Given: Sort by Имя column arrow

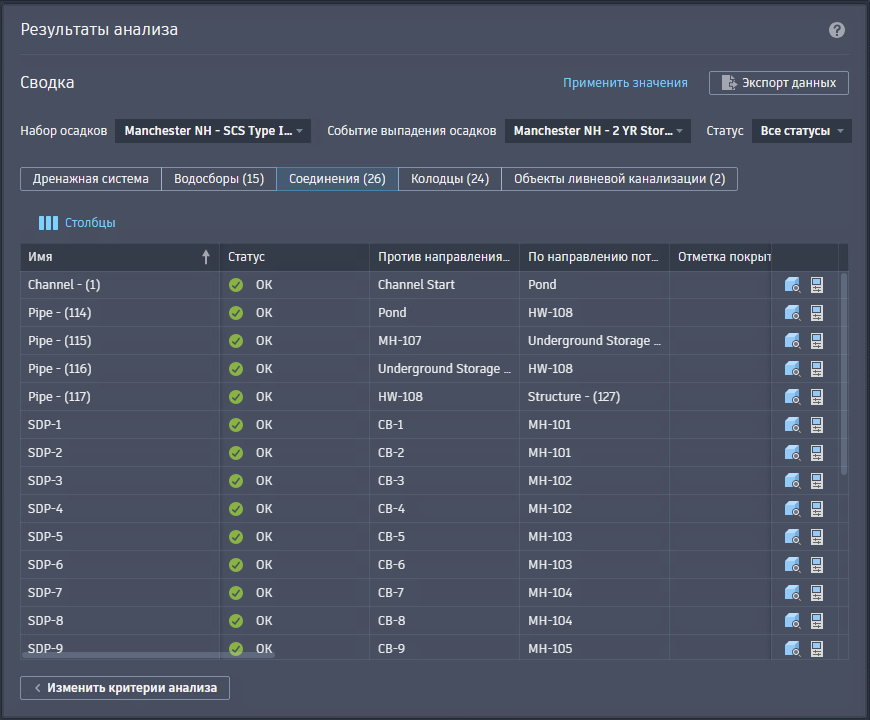Looking at the screenshot, I should coord(206,257).
